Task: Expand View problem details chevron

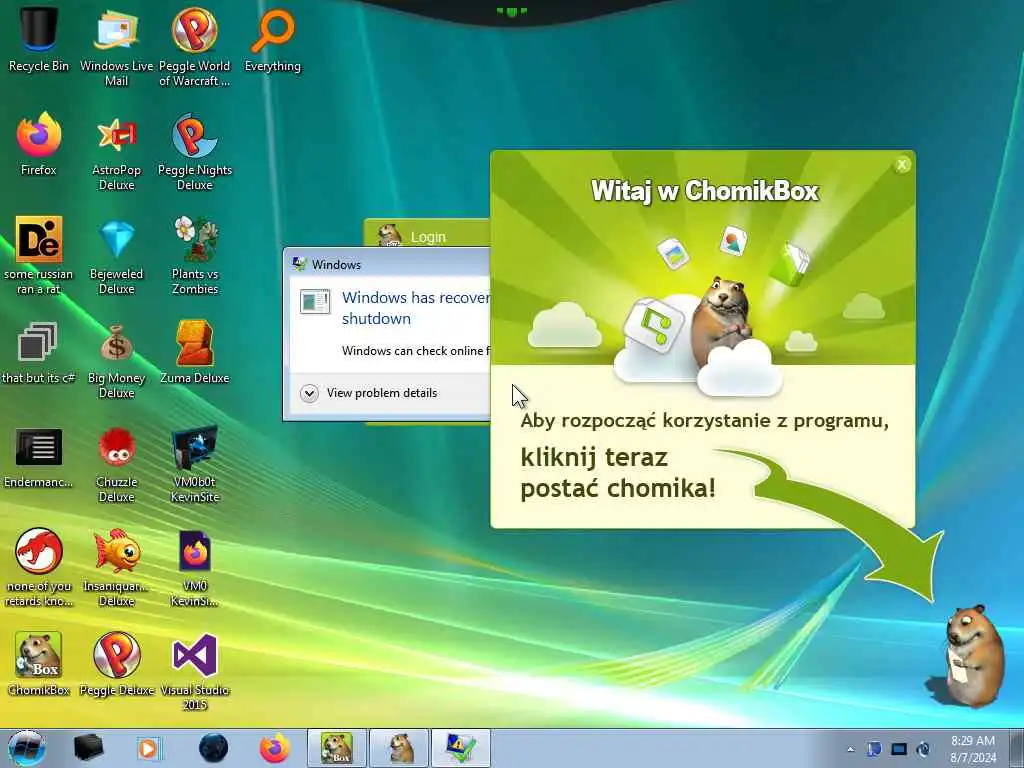Action: [x=309, y=393]
